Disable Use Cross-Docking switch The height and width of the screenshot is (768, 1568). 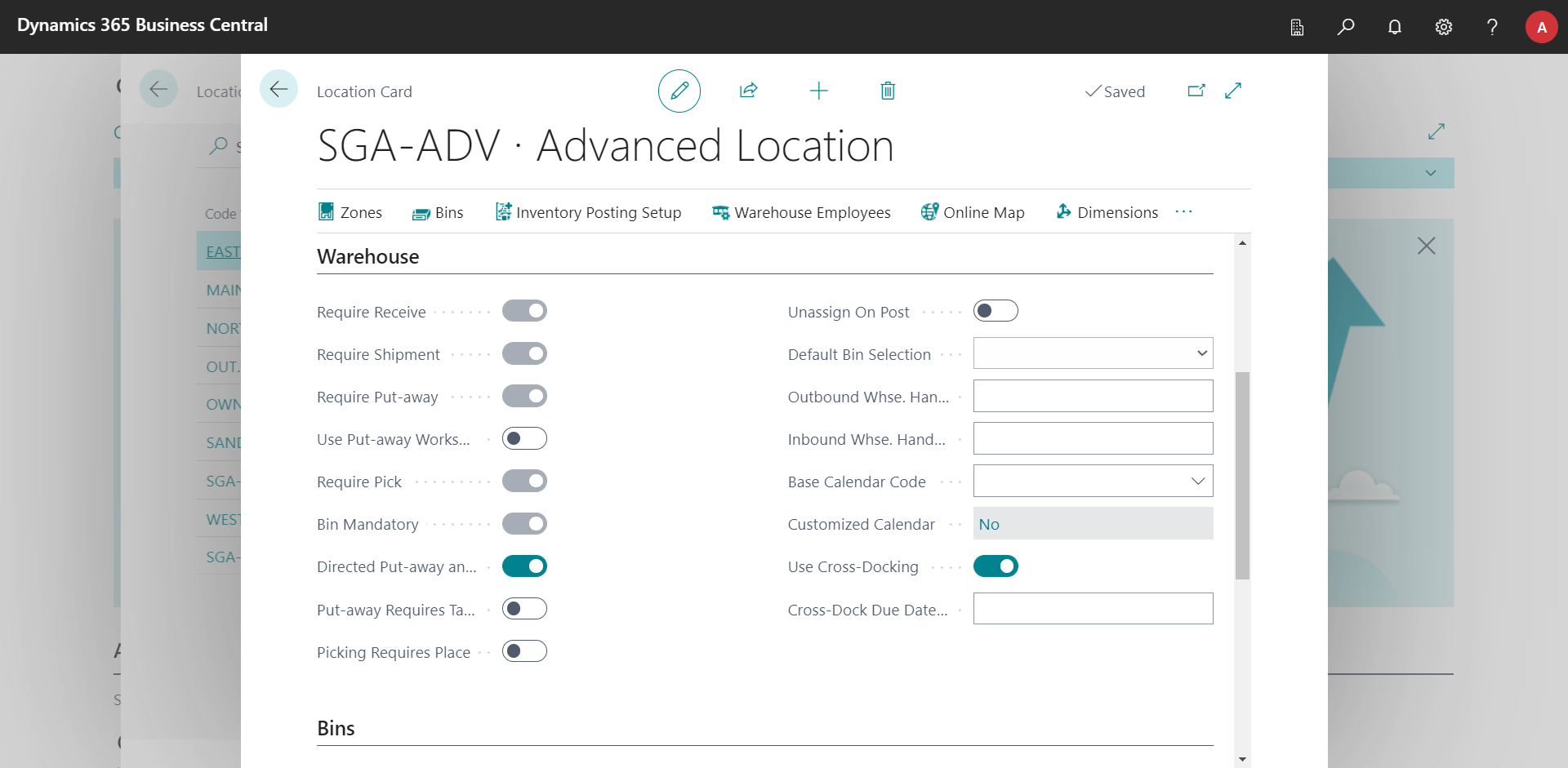click(996, 566)
